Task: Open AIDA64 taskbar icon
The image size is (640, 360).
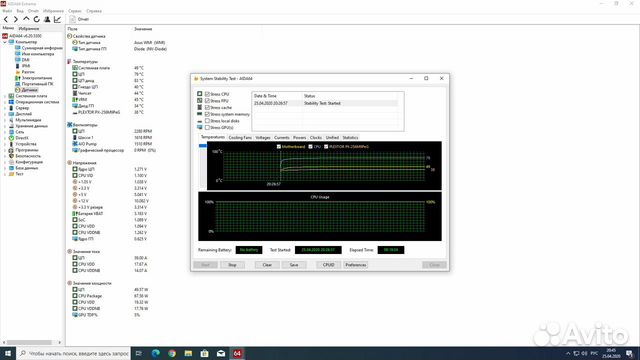Action: point(237,353)
